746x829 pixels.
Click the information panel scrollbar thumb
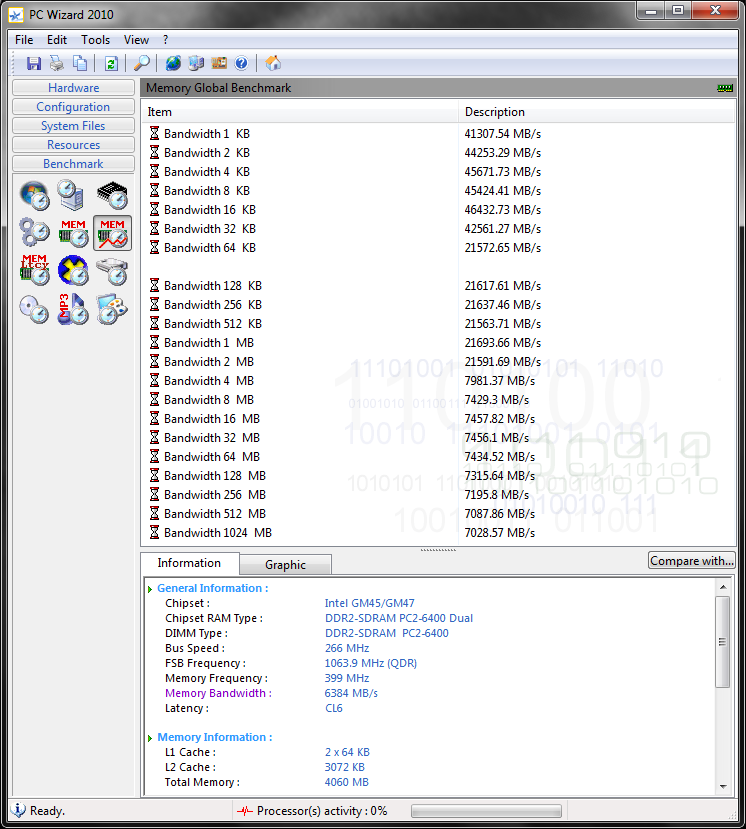[x=723, y=642]
